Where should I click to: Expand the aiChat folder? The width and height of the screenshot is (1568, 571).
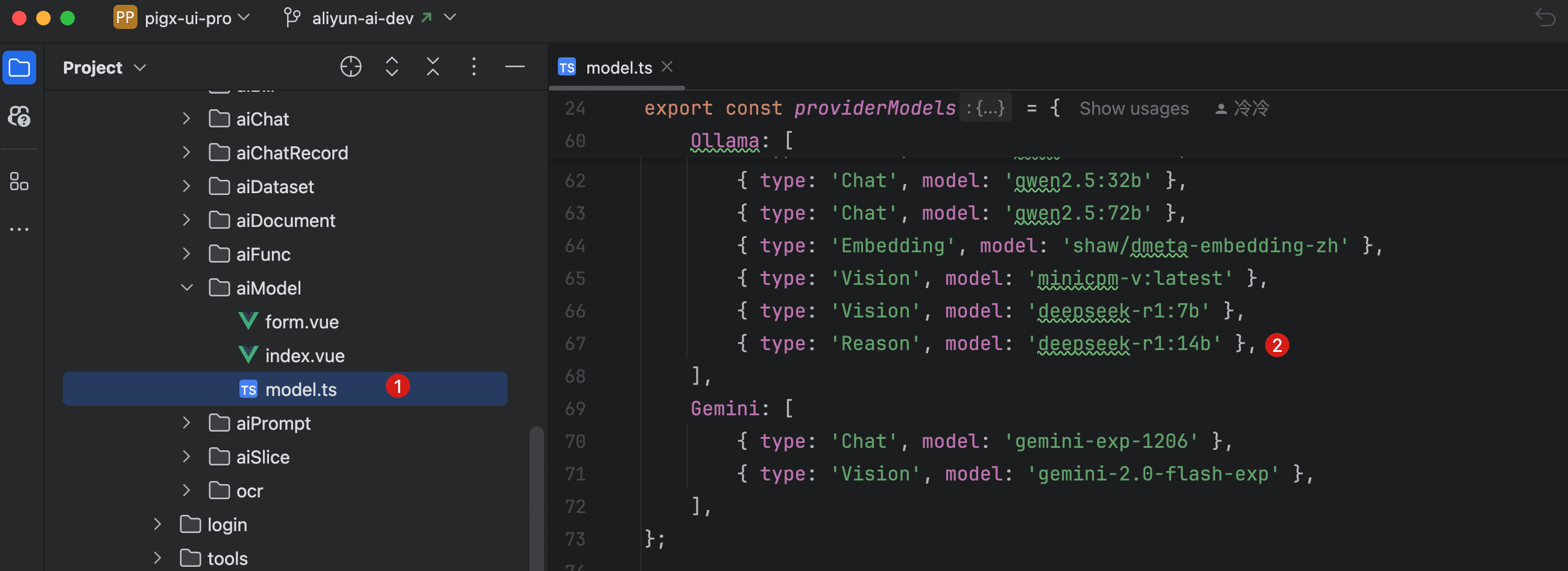tap(186, 119)
